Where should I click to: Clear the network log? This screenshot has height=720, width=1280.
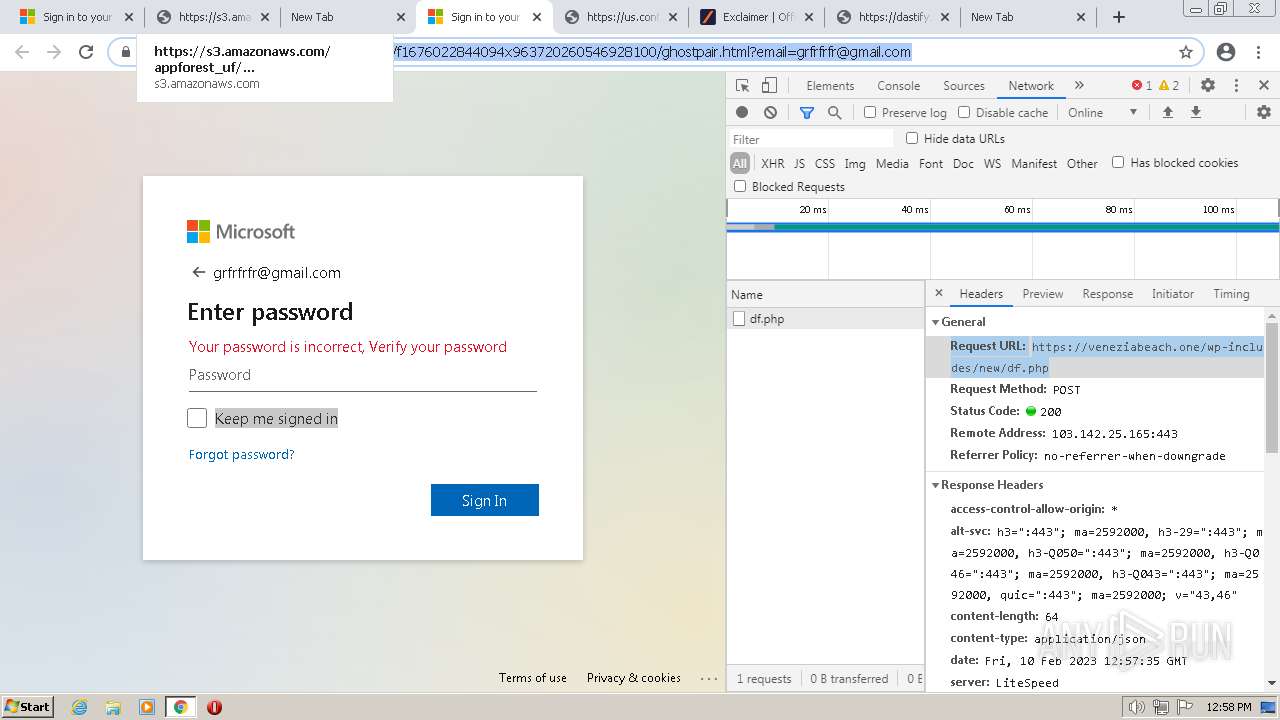coord(770,113)
